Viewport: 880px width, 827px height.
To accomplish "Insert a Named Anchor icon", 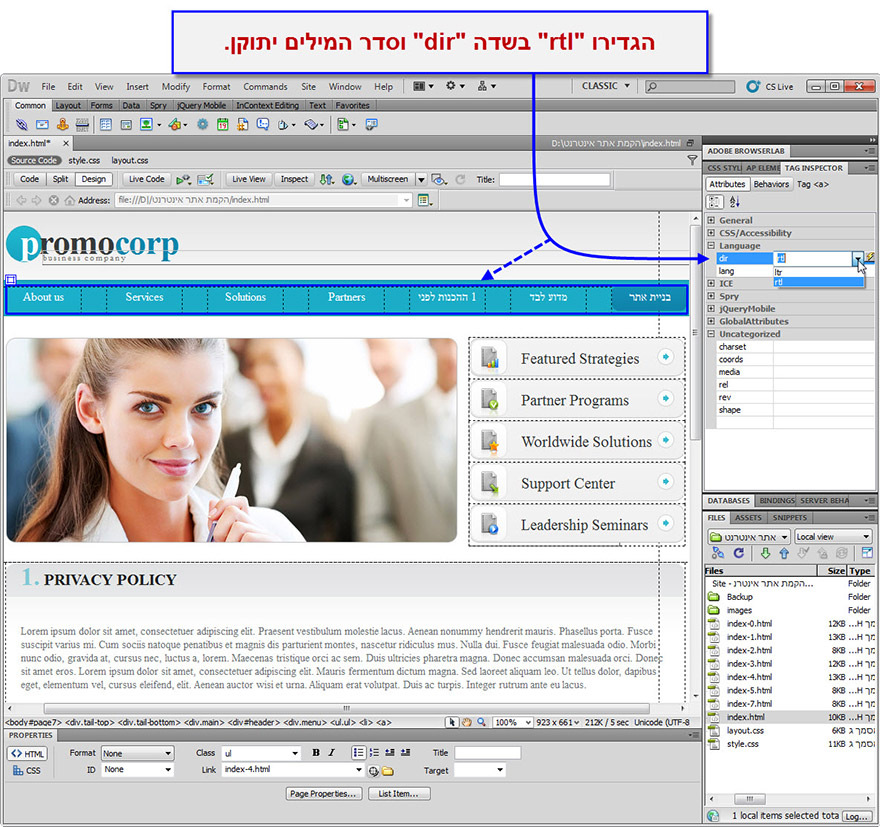I will (62, 125).
